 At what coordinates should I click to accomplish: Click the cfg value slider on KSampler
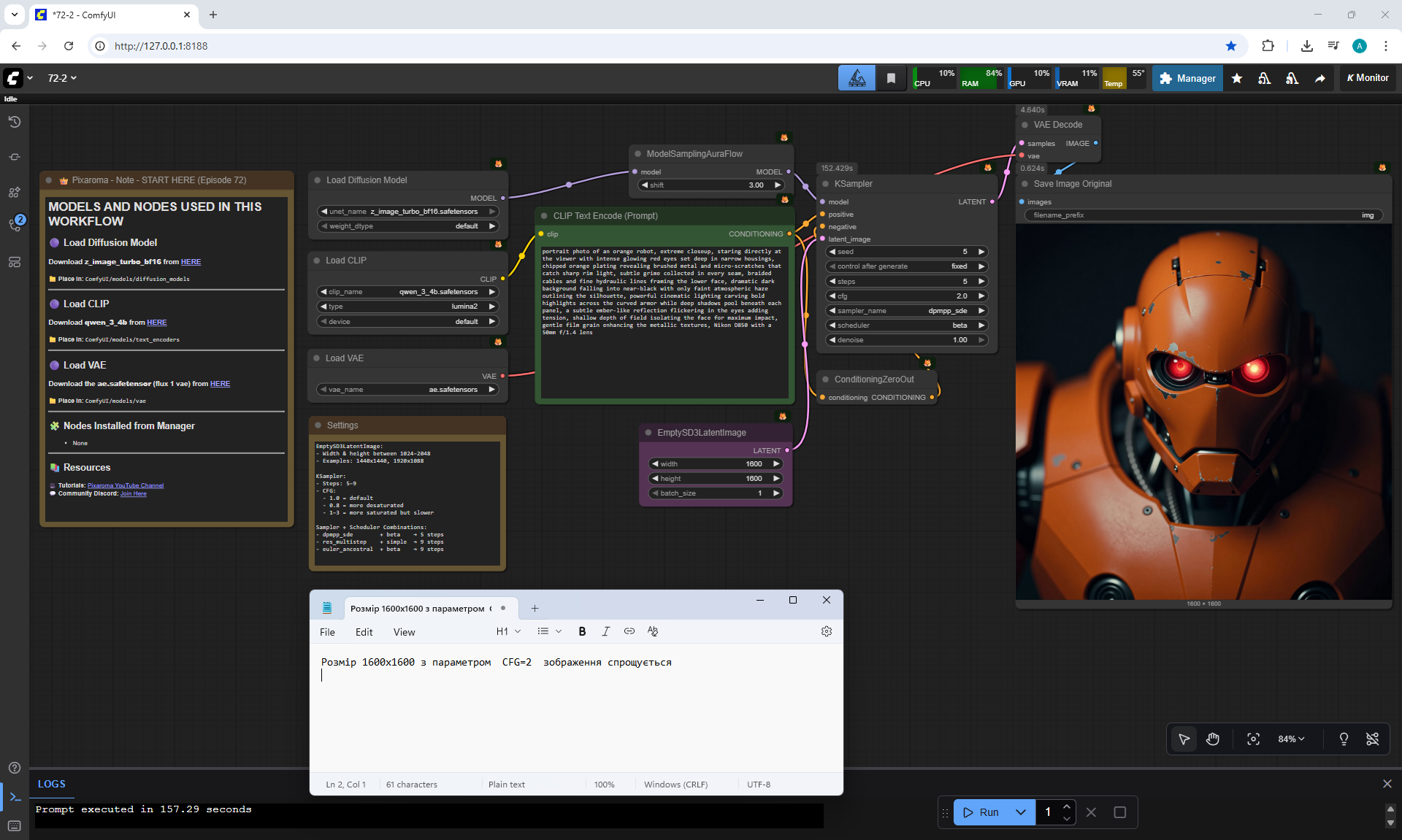(x=906, y=296)
